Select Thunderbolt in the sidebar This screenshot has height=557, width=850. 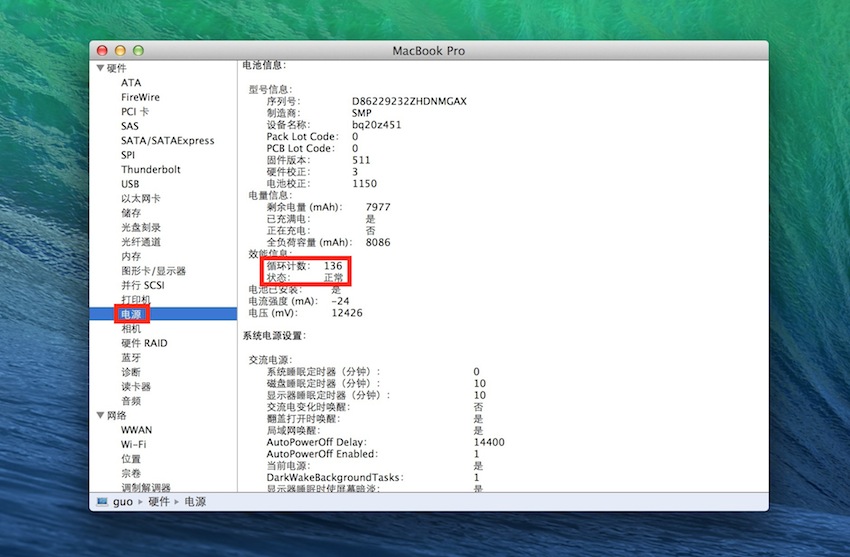pyautogui.click(x=151, y=169)
